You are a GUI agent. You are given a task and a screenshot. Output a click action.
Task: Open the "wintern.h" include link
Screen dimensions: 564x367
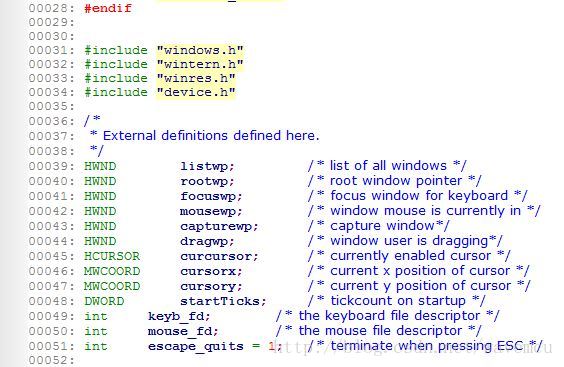[200, 64]
